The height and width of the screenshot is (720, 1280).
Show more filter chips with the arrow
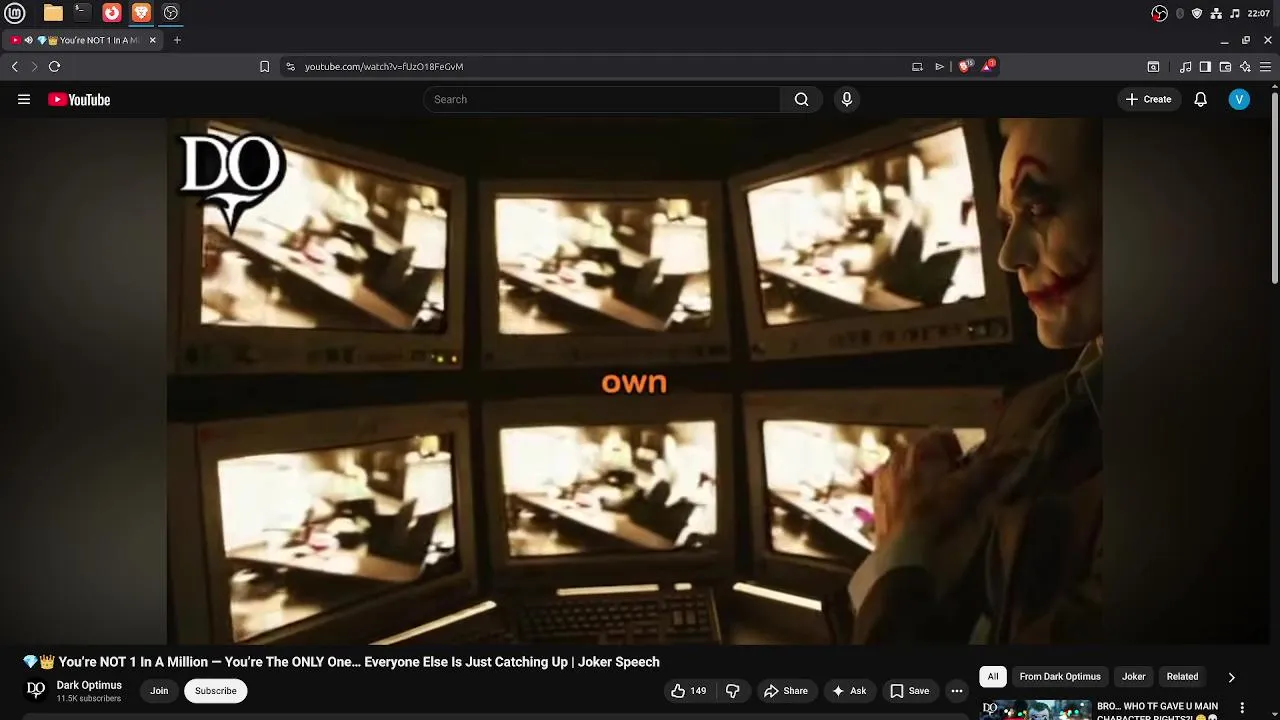click(1231, 677)
